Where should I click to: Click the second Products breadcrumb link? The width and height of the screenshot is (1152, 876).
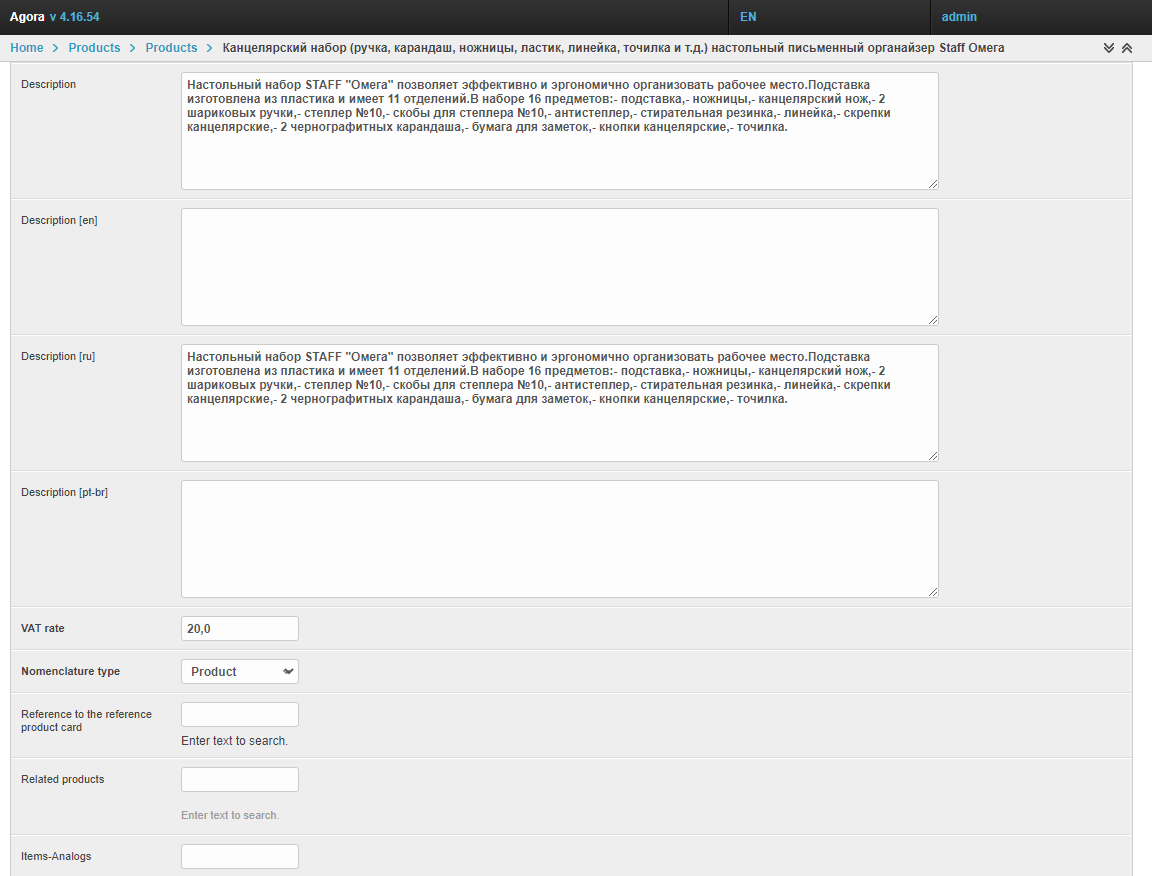pos(171,48)
